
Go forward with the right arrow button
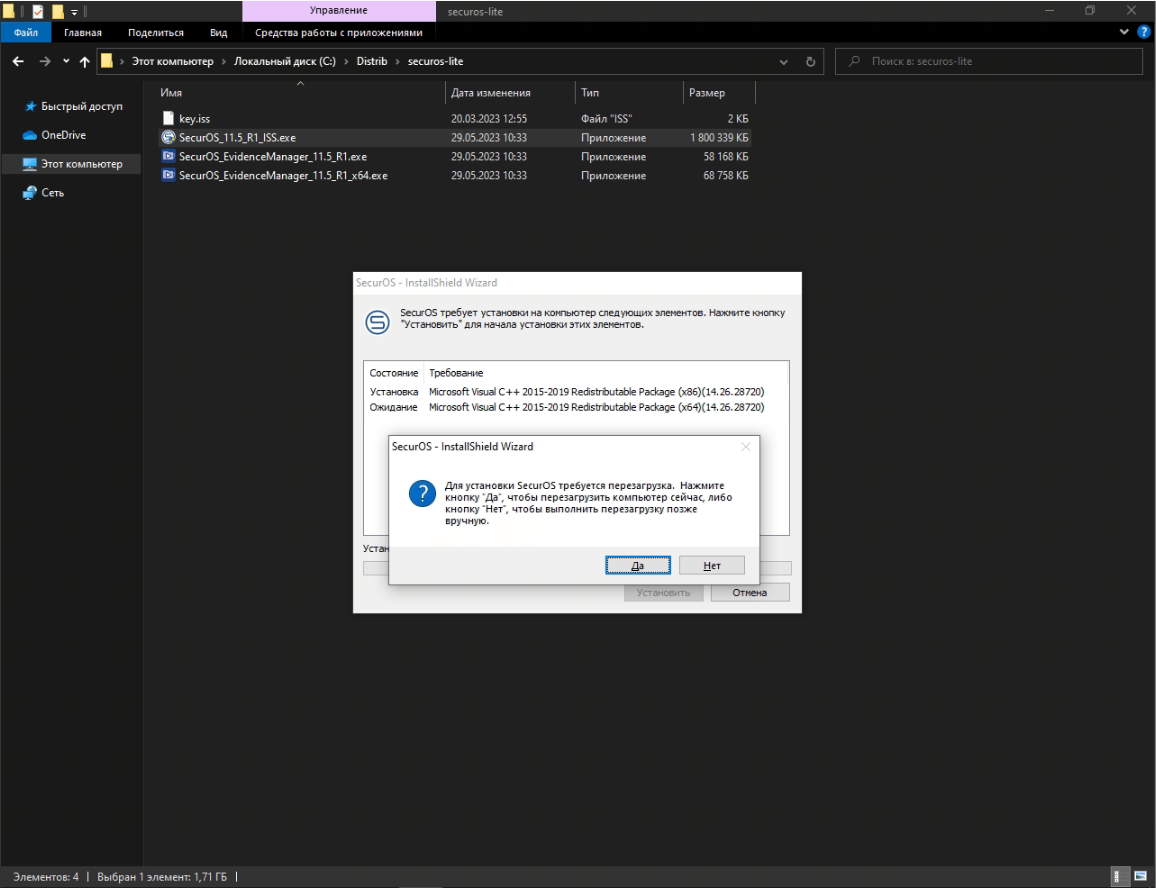(45, 62)
